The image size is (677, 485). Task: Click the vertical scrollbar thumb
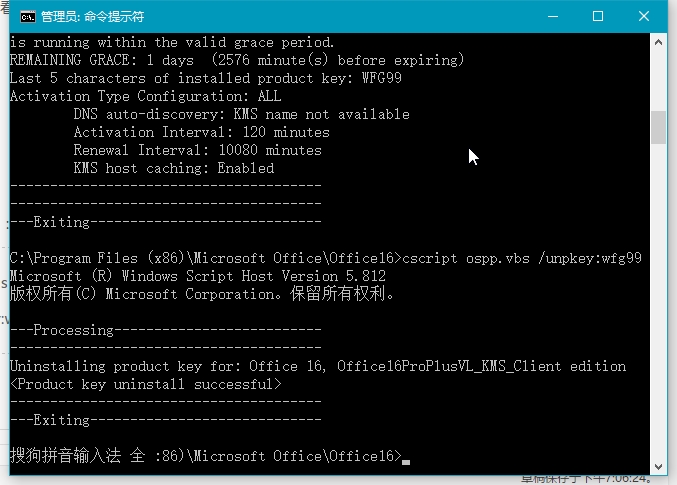pos(657,127)
